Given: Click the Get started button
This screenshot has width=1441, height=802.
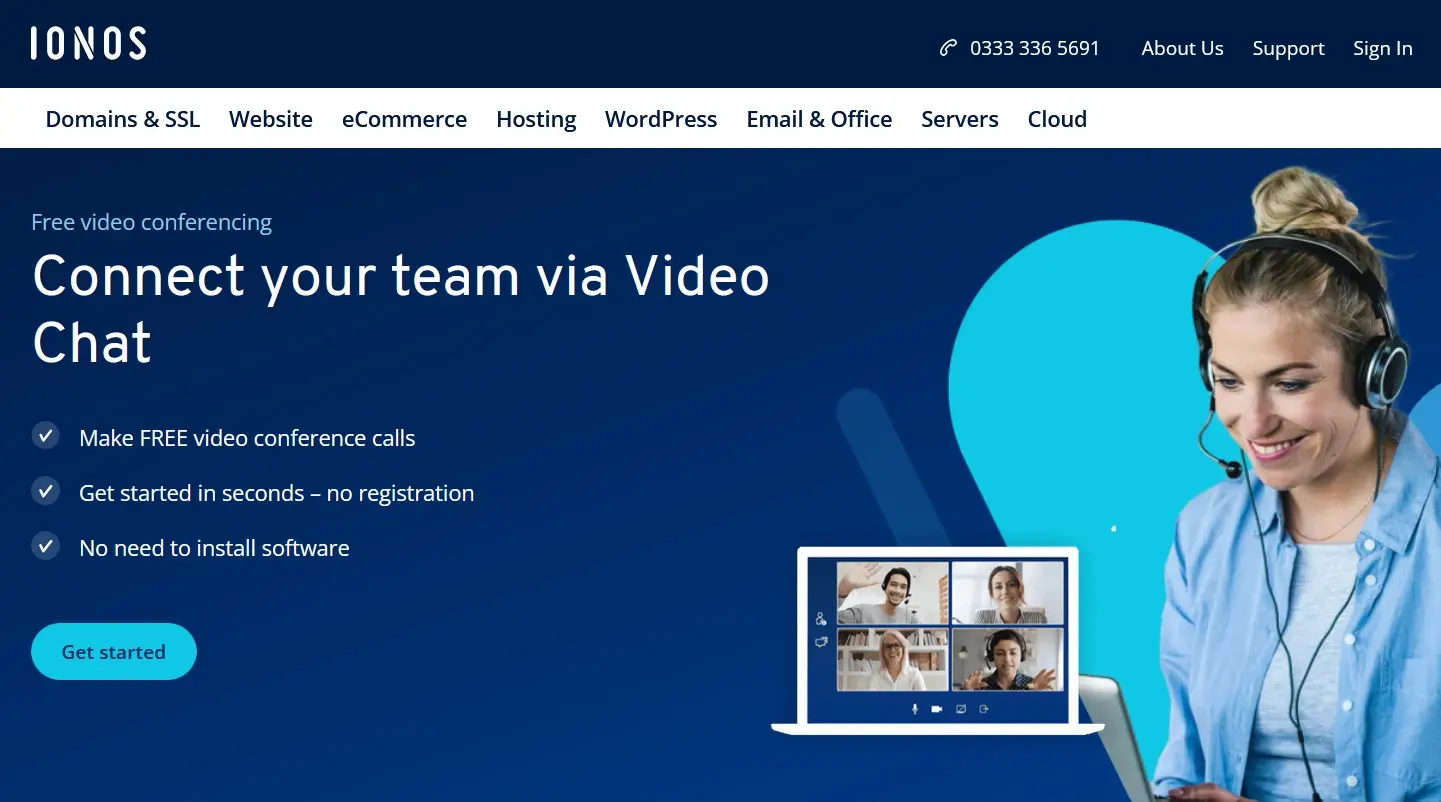Looking at the screenshot, I should click(x=113, y=651).
